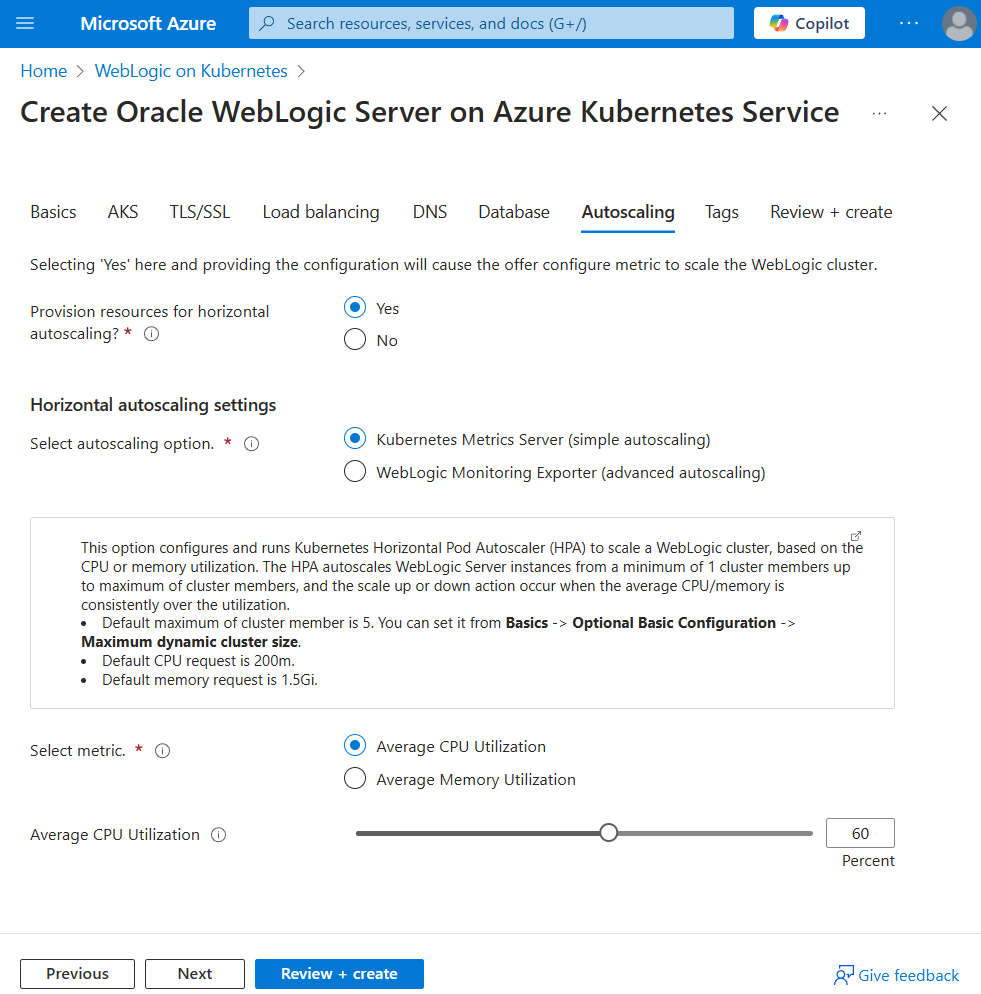981x994 pixels.
Task: Select No for horizontal autoscaling
Action: (x=355, y=339)
